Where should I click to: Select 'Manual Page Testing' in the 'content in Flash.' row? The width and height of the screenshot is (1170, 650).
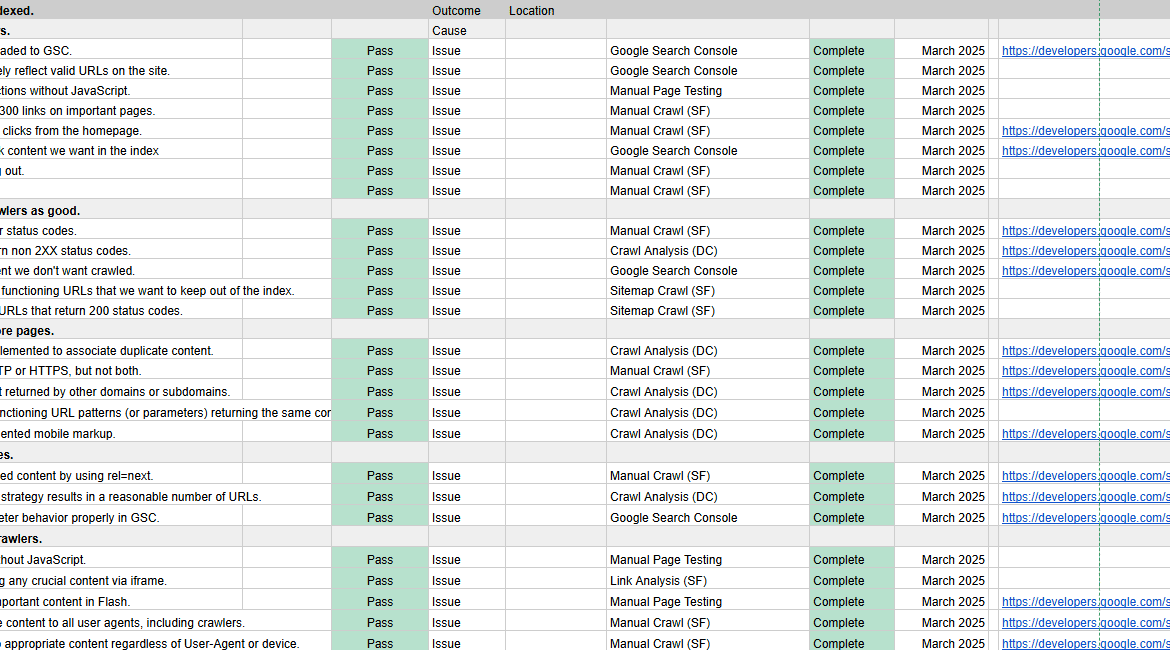tap(707, 601)
